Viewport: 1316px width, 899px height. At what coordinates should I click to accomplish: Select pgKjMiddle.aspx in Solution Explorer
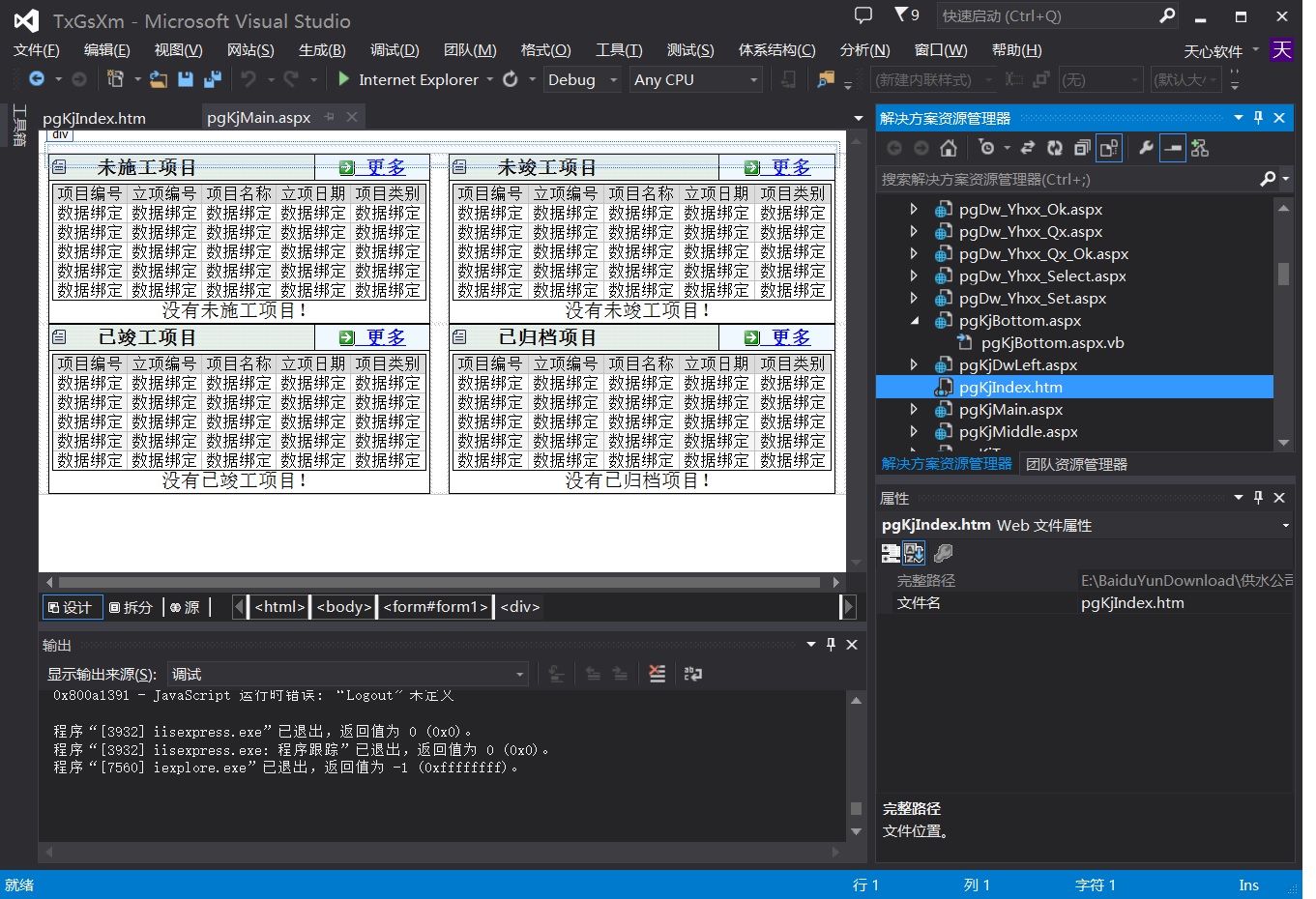(x=1018, y=431)
